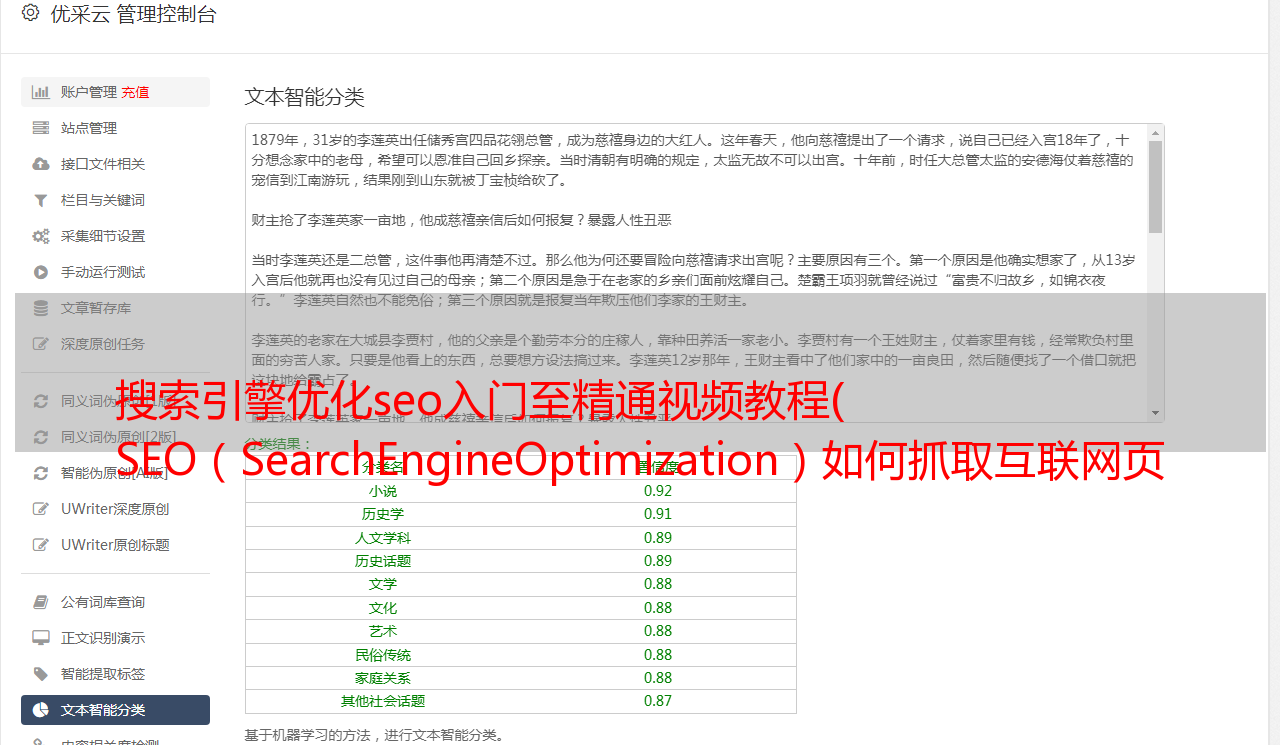Click the text area scrollbar up arrow
Viewport: 1280px width, 745px height.
(1155, 132)
